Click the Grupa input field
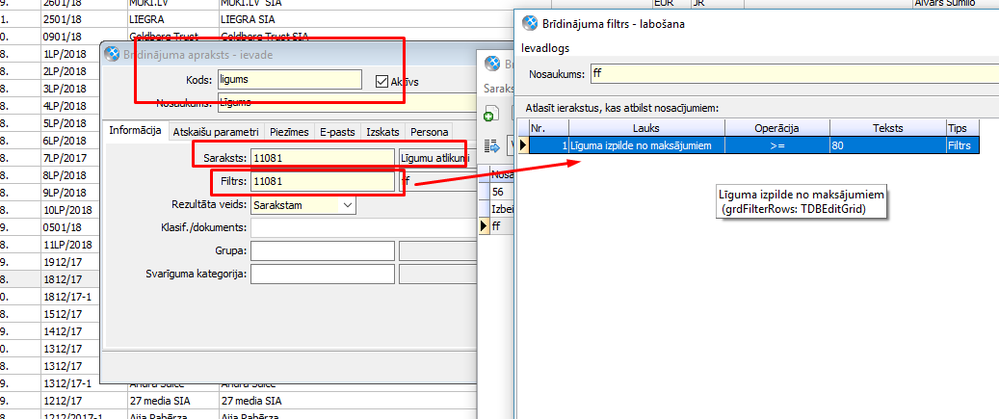The height and width of the screenshot is (419, 999). pos(322,251)
